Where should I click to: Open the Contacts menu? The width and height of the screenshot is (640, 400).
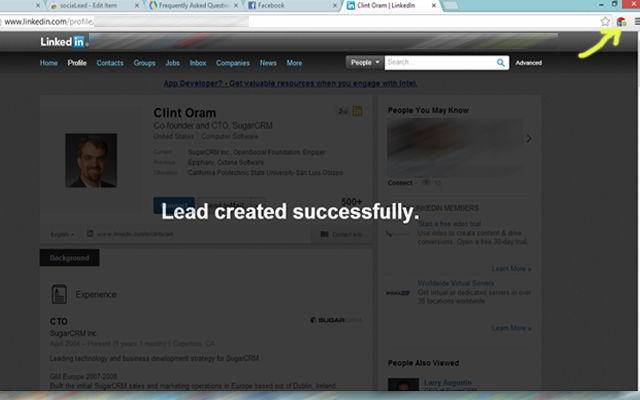(110, 63)
